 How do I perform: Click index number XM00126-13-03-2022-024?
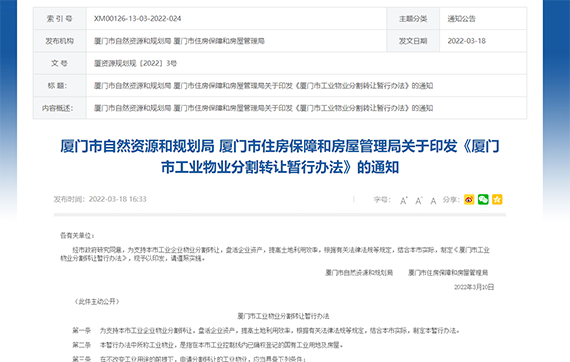(137, 19)
